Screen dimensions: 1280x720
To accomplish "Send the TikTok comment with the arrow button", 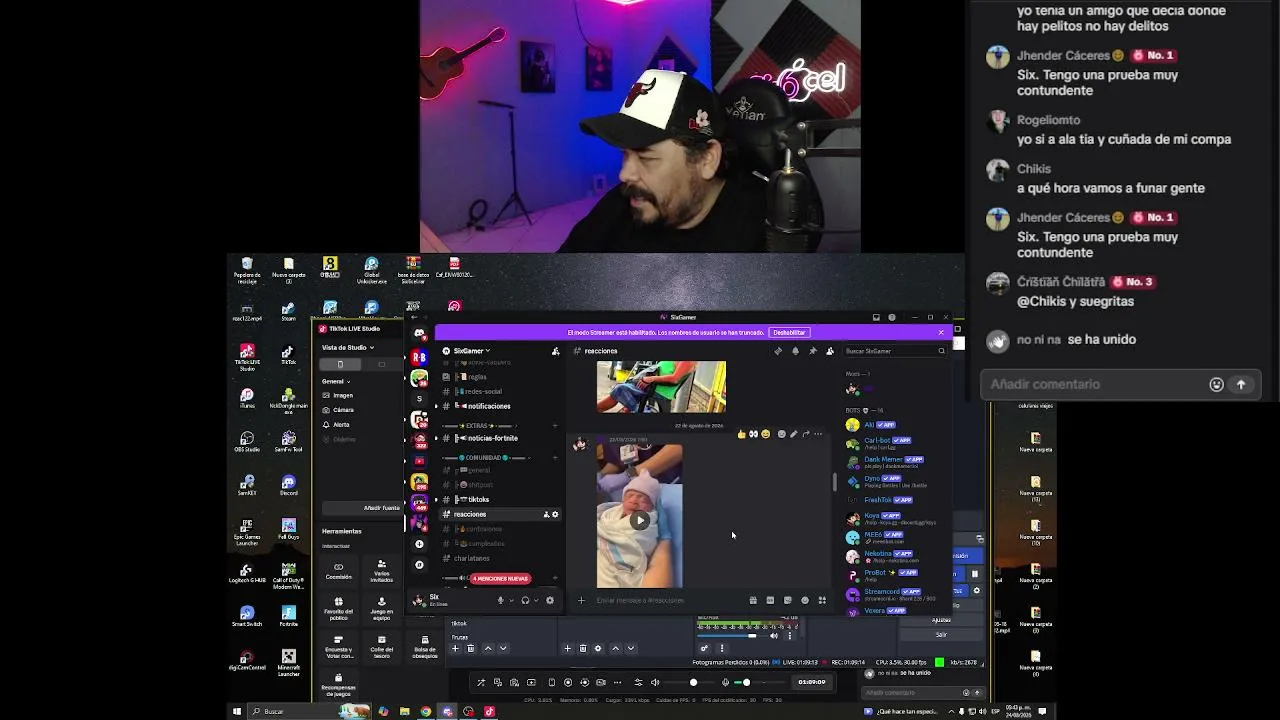I will [1241, 384].
